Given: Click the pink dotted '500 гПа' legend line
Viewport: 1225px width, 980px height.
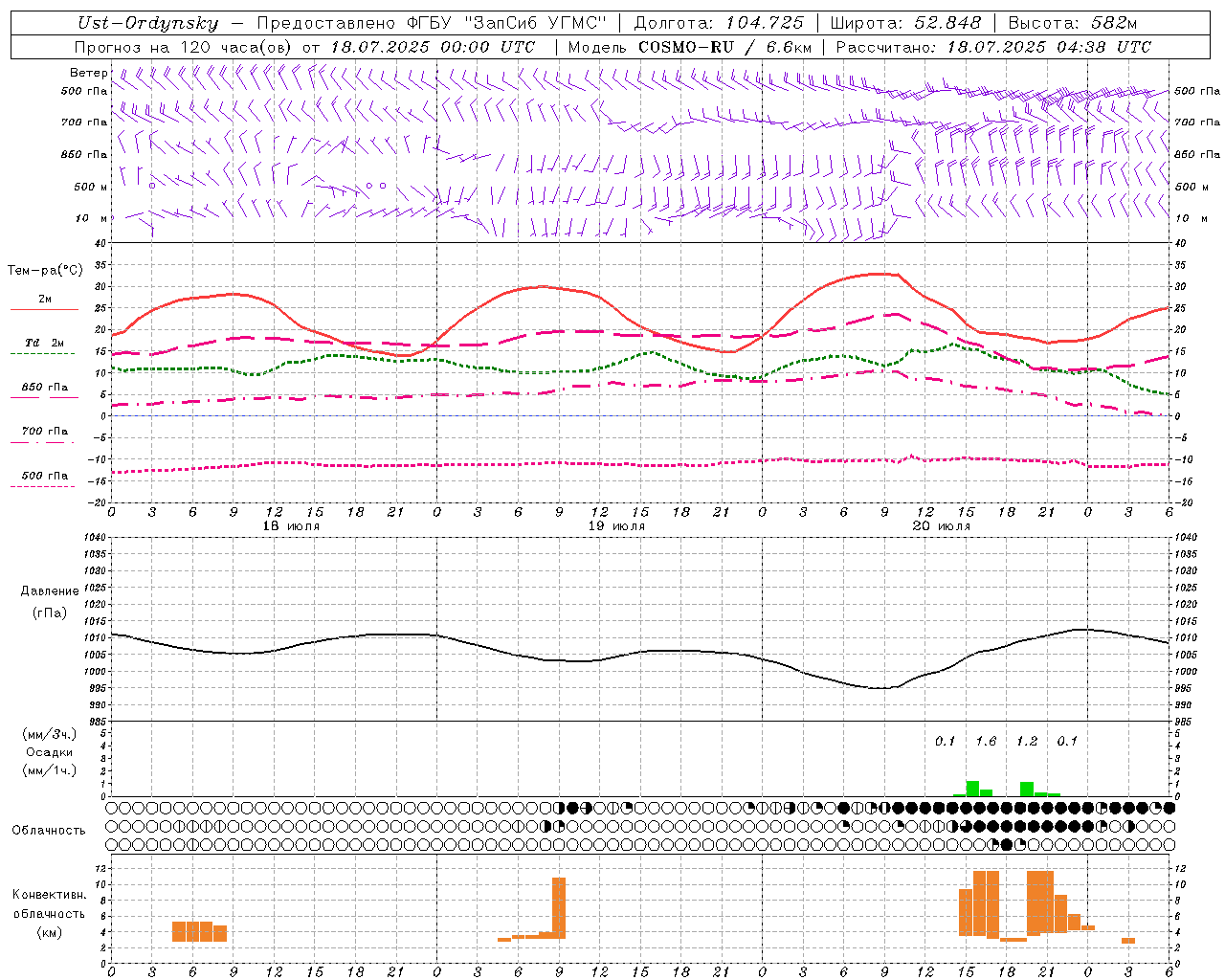Looking at the screenshot, I should (x=42, y=487).
